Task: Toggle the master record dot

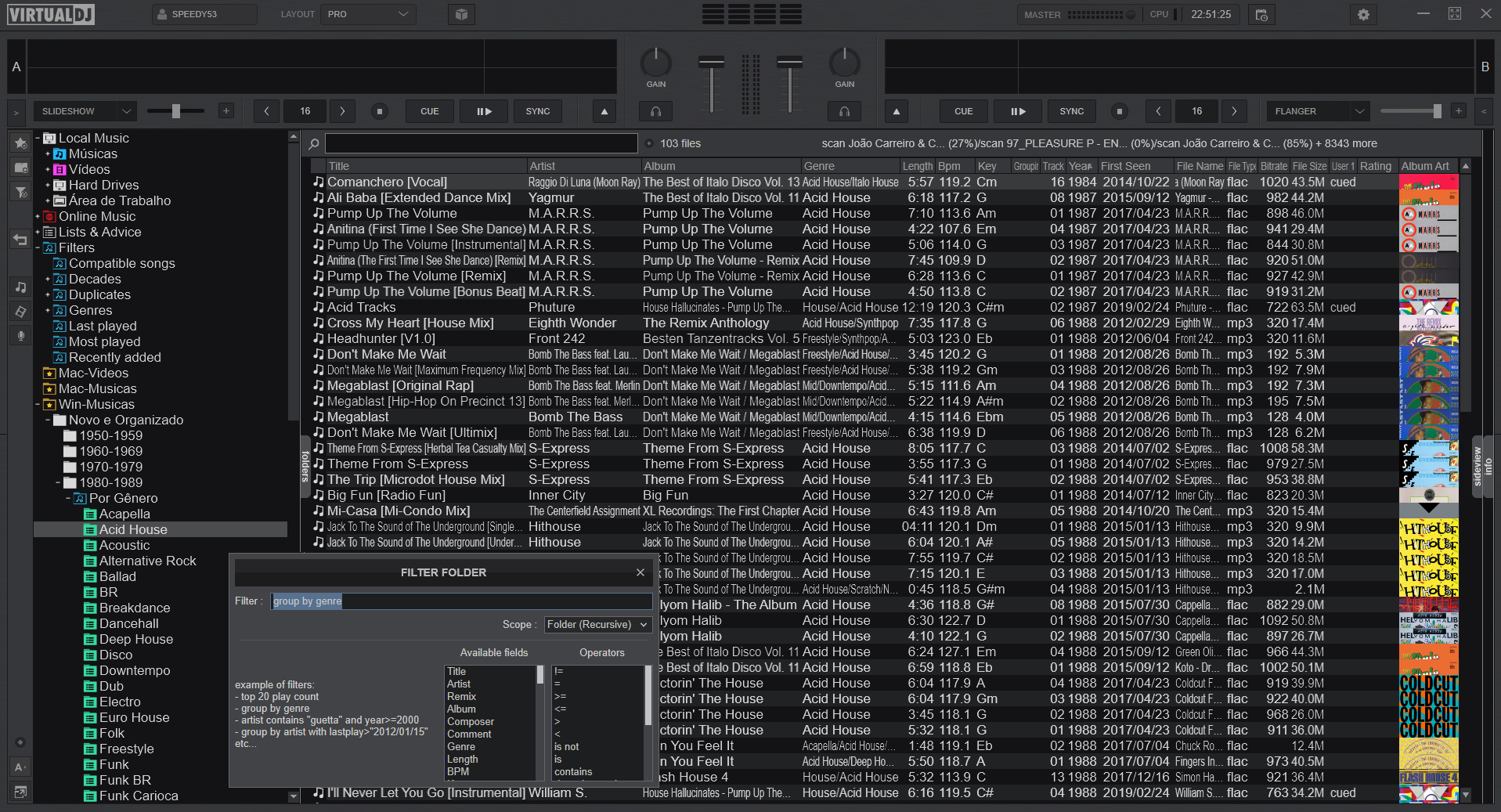Action: pyautogui.click(x=1130, y=14)
